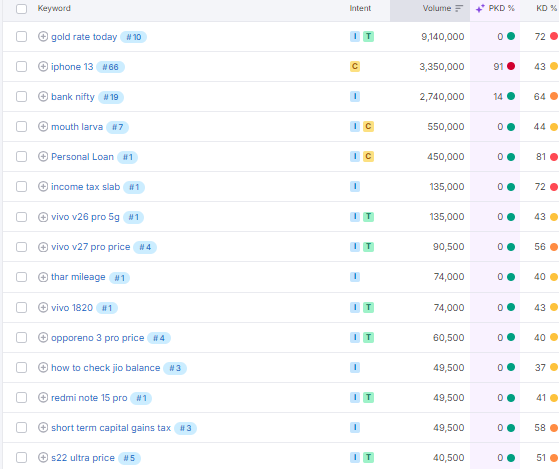Check the mouth larva row checkbox
The height and width of the screenshot is (469, 559).
click(21, 127)
